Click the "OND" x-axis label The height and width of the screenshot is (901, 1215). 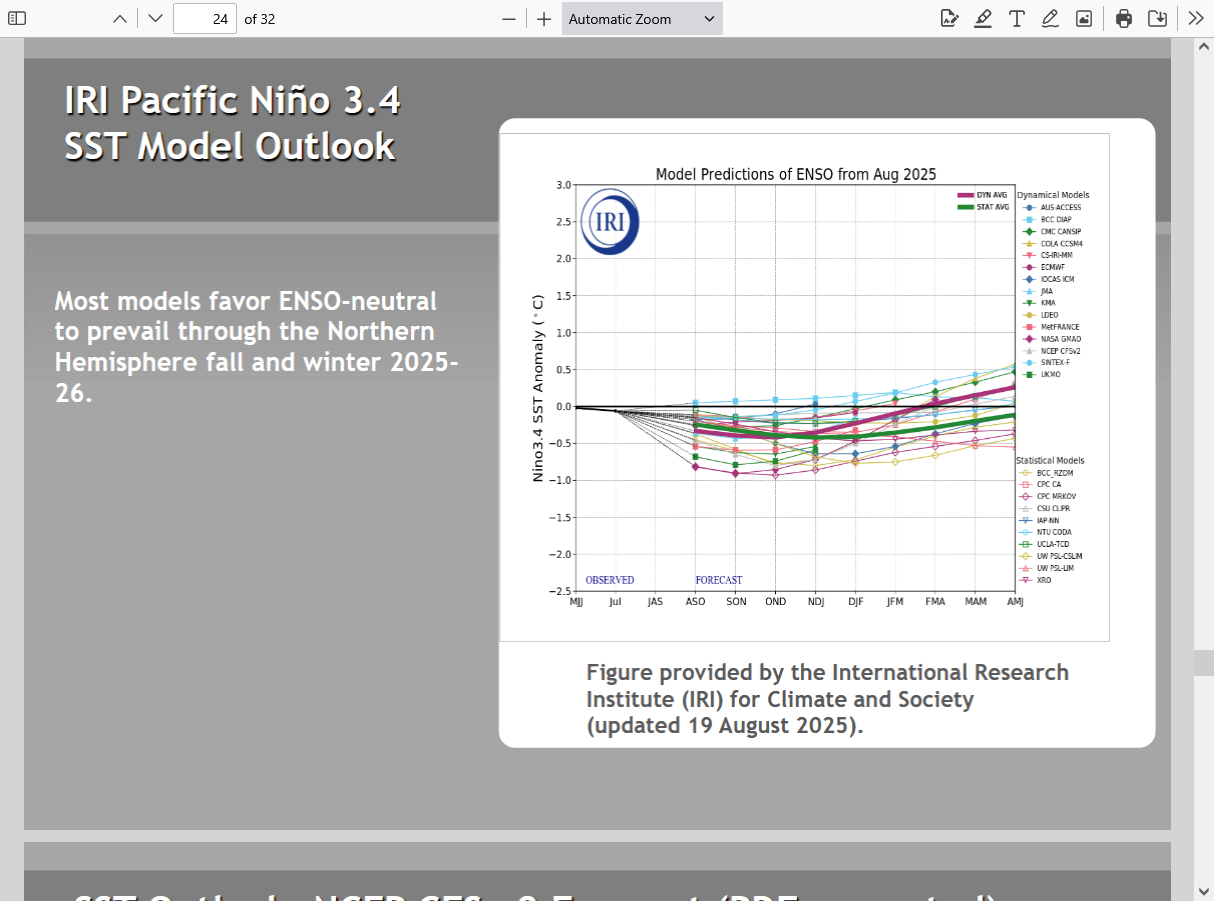point(776,602)
